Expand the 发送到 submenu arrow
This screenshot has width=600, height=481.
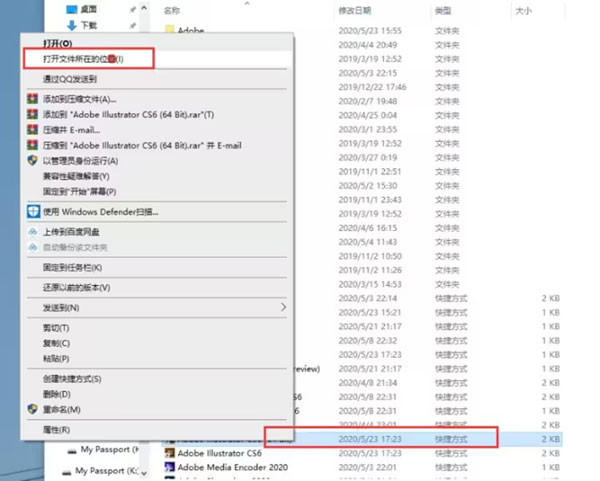[x=283, y=307]
